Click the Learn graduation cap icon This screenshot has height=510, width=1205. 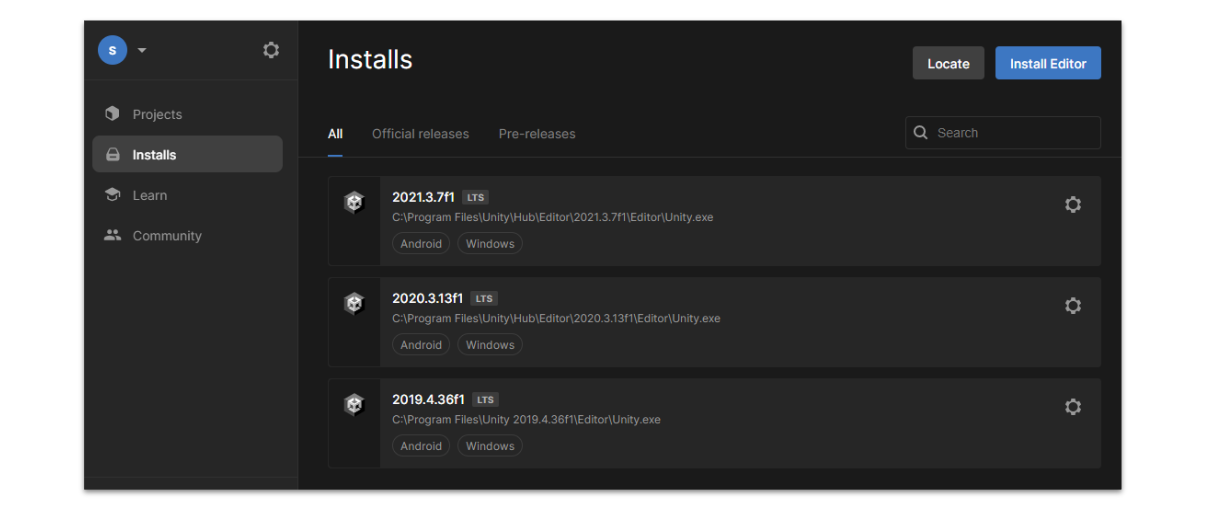point(112,195)
